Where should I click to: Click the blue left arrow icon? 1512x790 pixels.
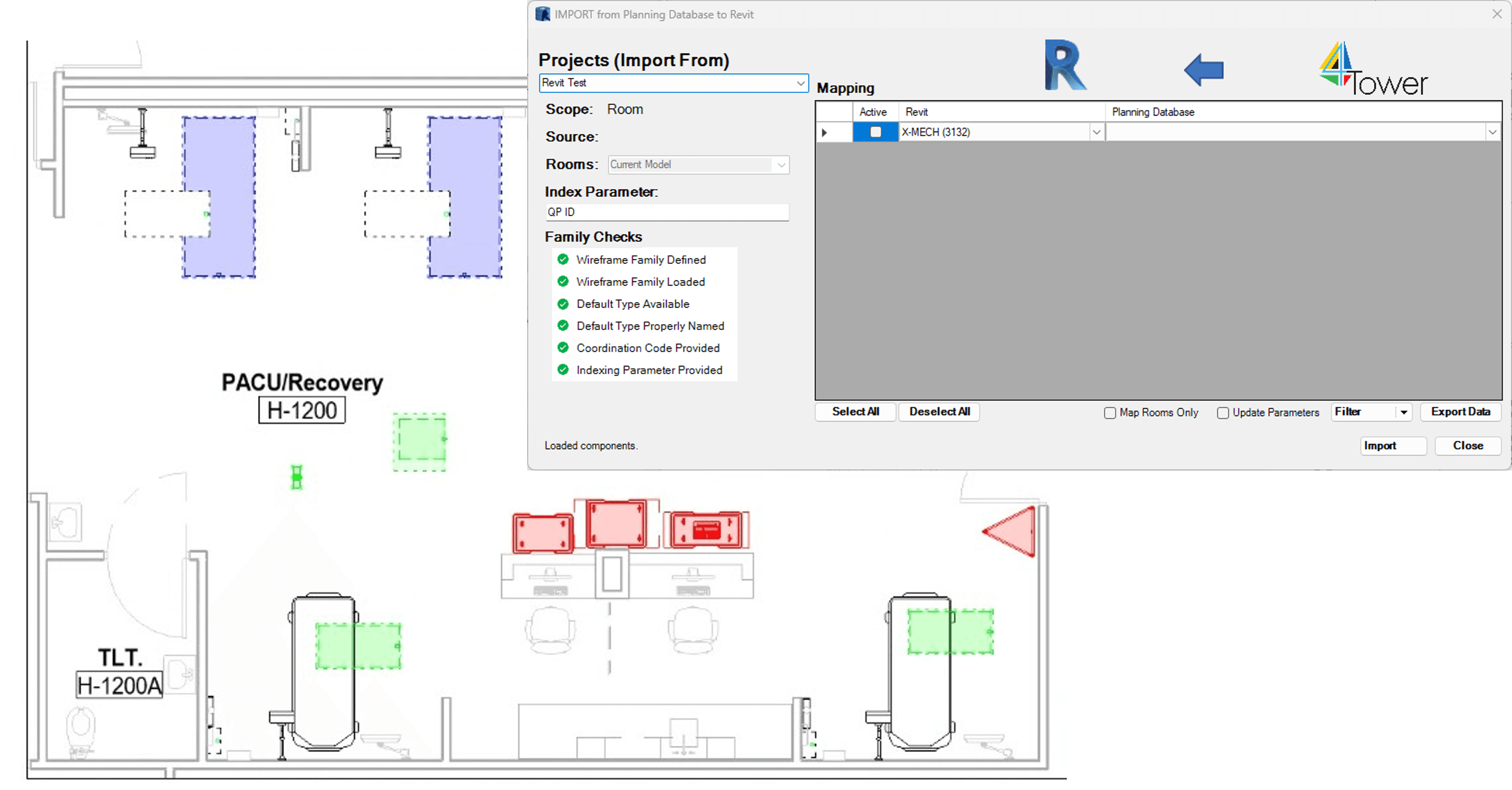(x=1204, y=70)
